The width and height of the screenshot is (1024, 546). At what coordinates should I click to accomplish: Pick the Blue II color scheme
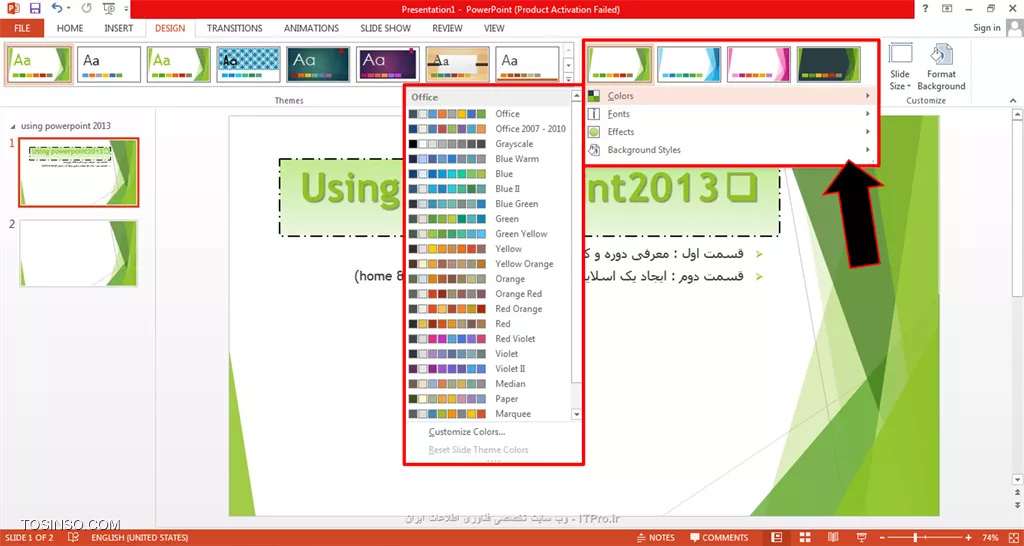[x=488, y=189]
